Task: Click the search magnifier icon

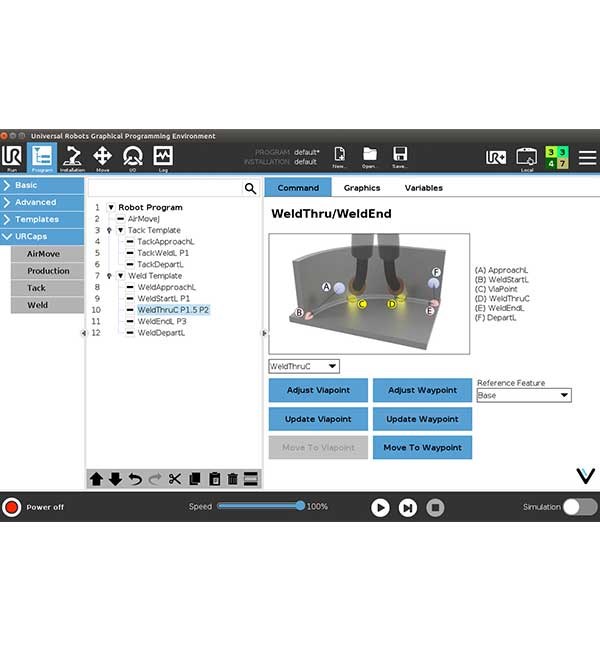Action: tap(250, 188)
